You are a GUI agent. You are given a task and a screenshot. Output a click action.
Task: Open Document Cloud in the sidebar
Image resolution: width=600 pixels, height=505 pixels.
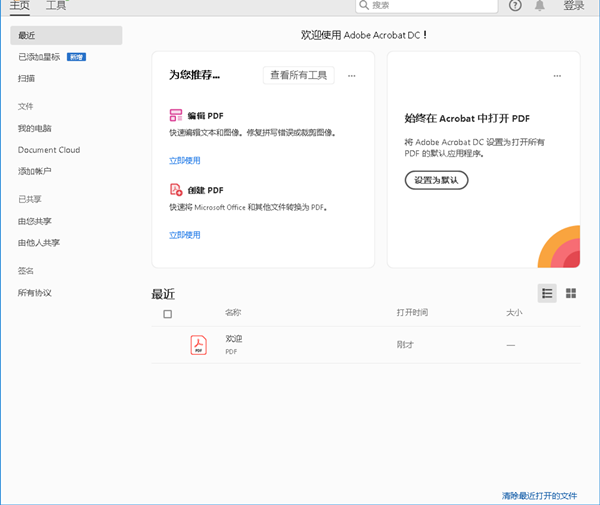tap(49, 150)
